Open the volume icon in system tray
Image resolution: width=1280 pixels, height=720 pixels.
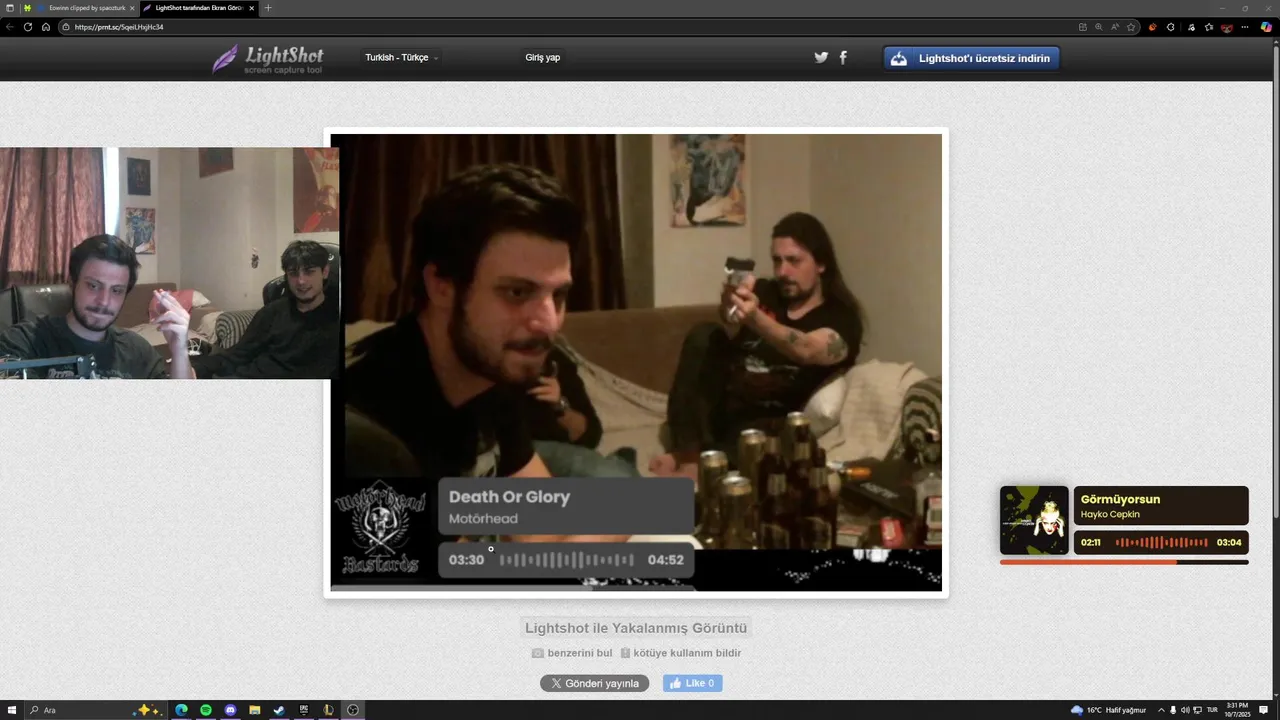[x=1185, y=710]
